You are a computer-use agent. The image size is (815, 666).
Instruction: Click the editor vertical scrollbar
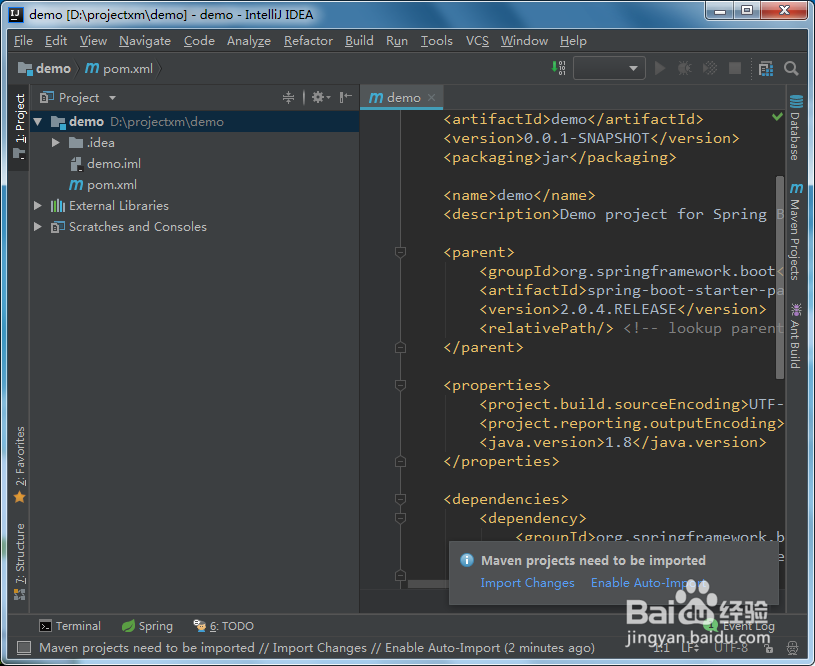[780, 277]
